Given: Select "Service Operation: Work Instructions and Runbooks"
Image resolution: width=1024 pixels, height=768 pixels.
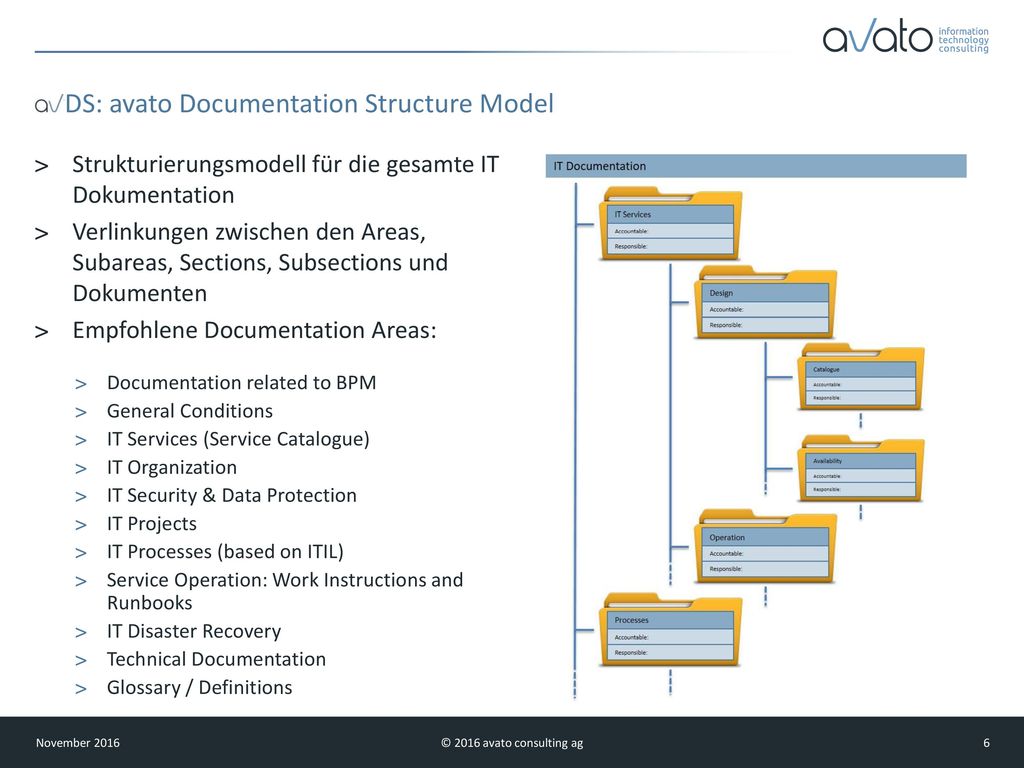Looking at the screenshot, I should point(285,591).
